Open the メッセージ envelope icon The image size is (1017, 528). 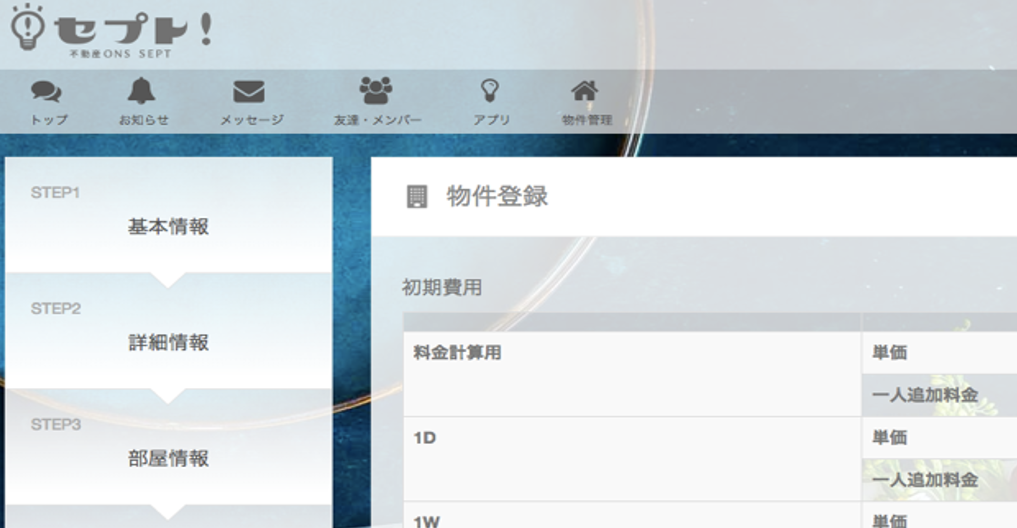[x=249, y=92]
